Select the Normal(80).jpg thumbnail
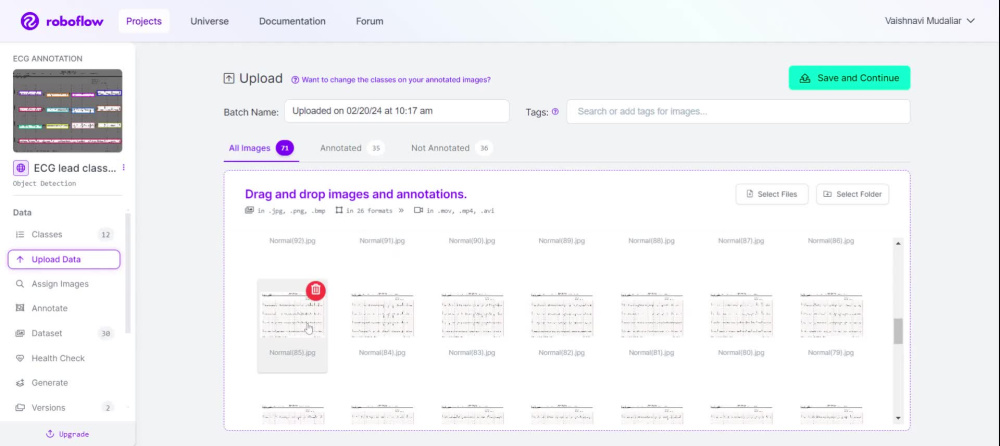Image resolution: width=1000 pixels, height=446 pixels. [x=741, y=315]
